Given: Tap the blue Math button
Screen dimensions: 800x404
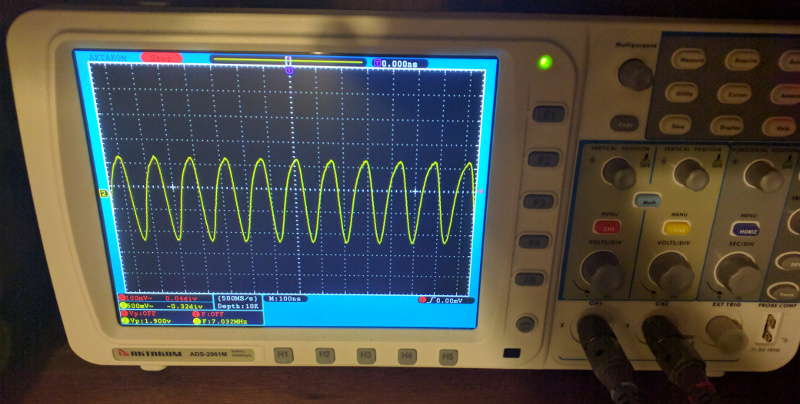Looking at the screenshot, I should [x=647, y=199].
